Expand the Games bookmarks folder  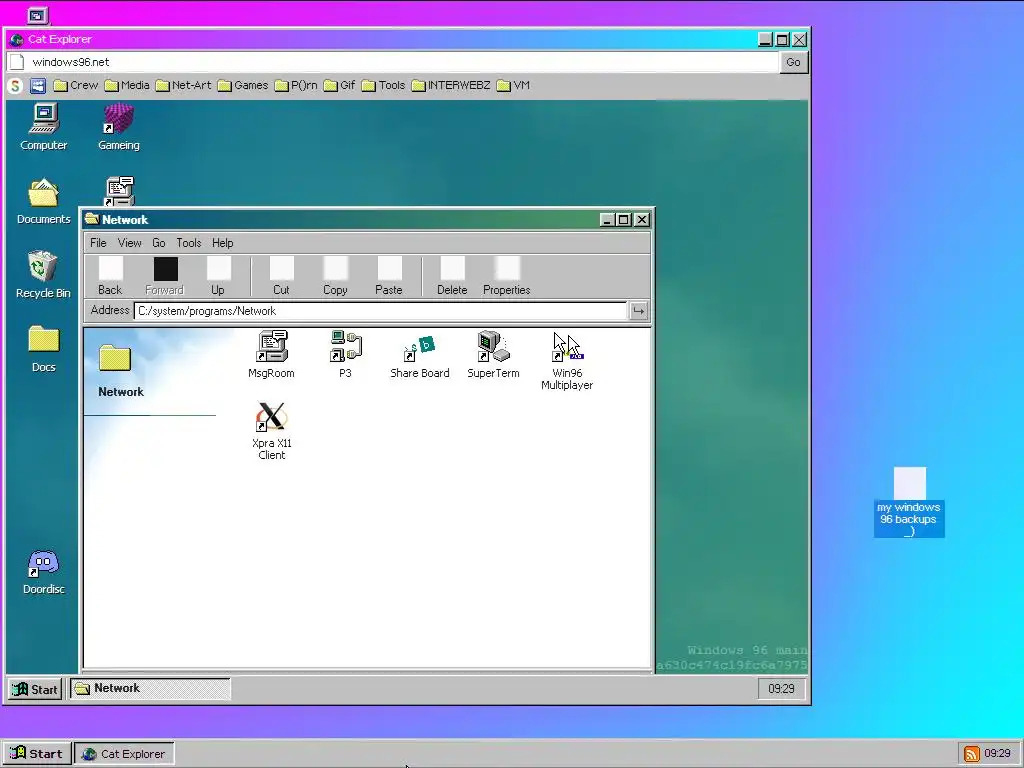tap(243, 86)
